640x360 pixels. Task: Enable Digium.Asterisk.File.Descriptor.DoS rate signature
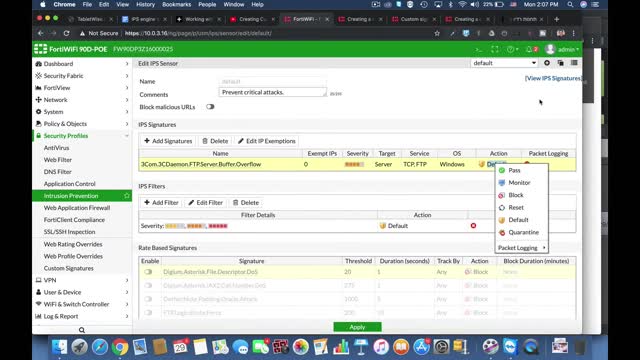point(148,271)
